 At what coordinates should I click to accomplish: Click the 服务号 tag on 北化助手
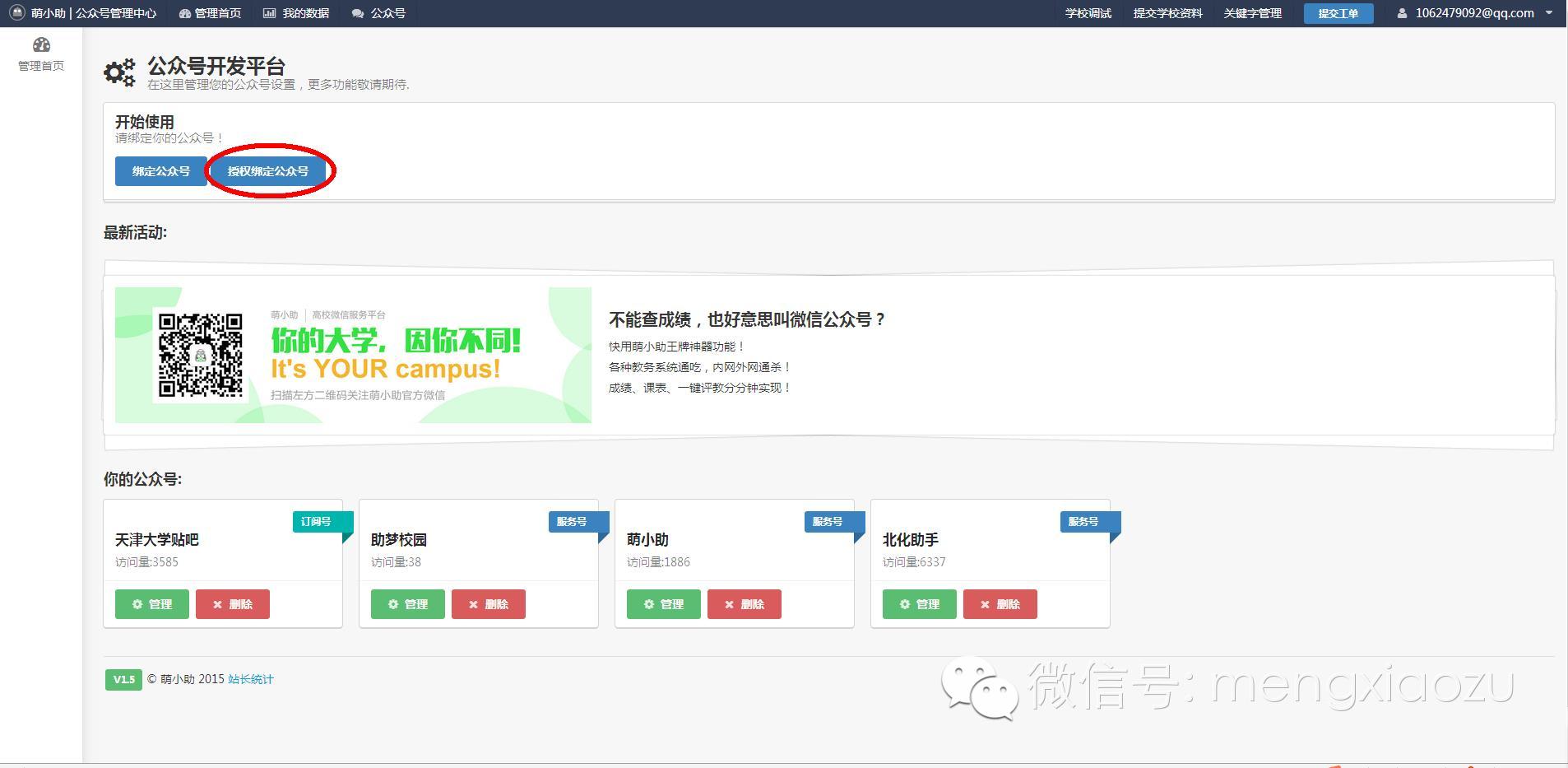pos(1089,522)
